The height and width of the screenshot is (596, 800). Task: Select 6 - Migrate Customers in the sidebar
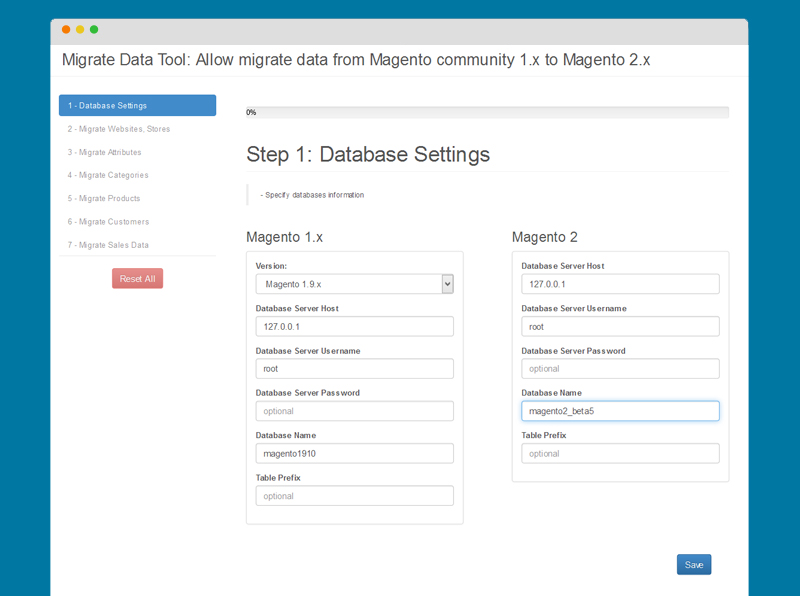108,222
